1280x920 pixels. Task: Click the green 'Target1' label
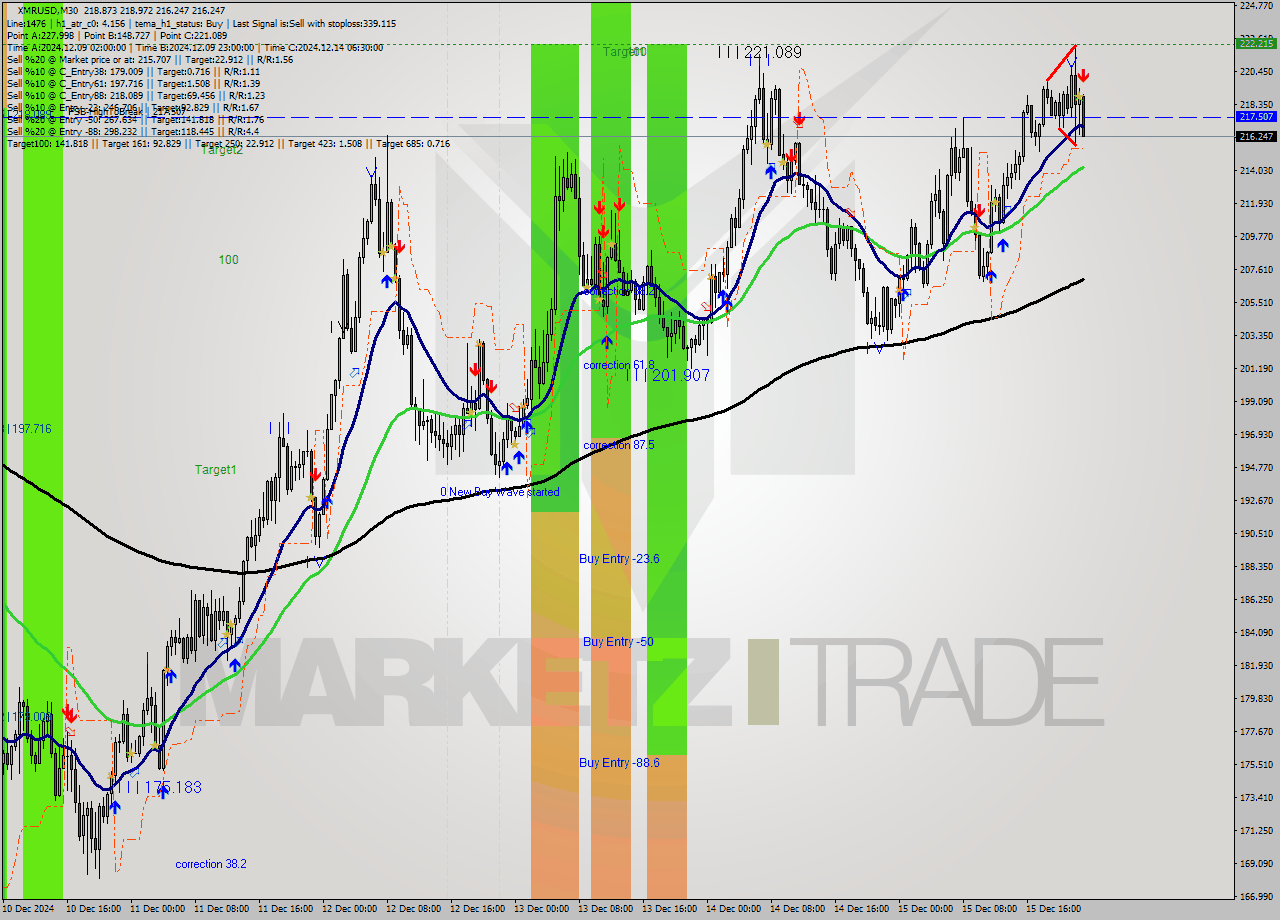coord(215,469)
